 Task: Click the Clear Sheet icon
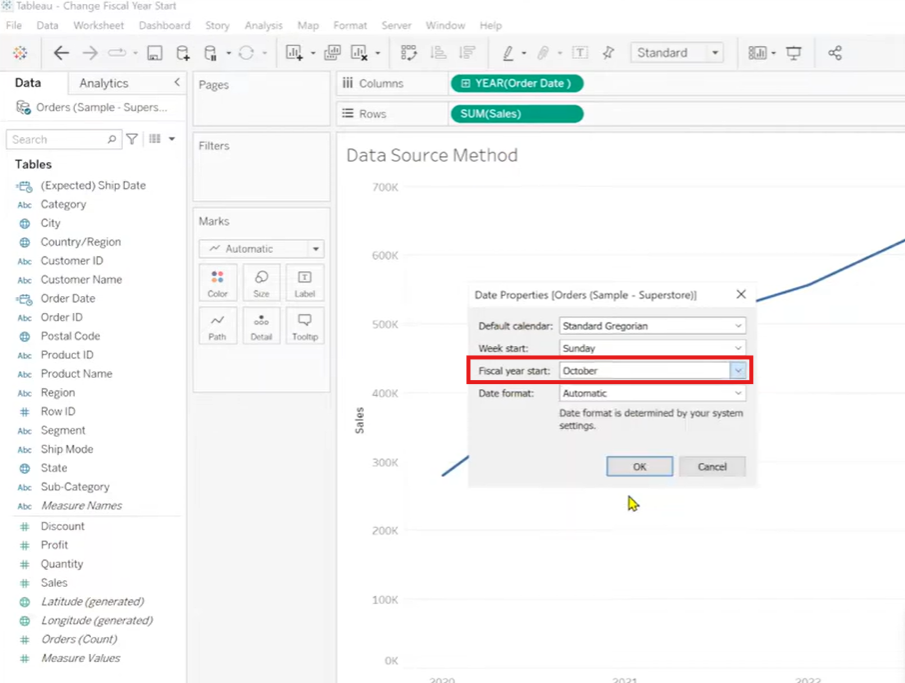click(x=360, y=53)
